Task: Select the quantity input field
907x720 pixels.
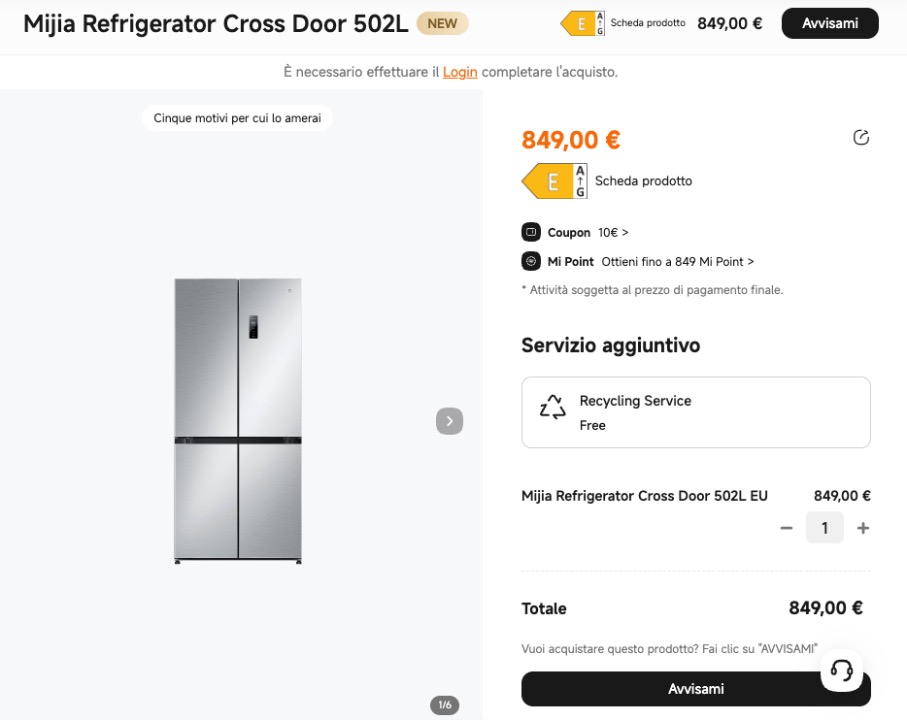Action: (x=825, y=527)
